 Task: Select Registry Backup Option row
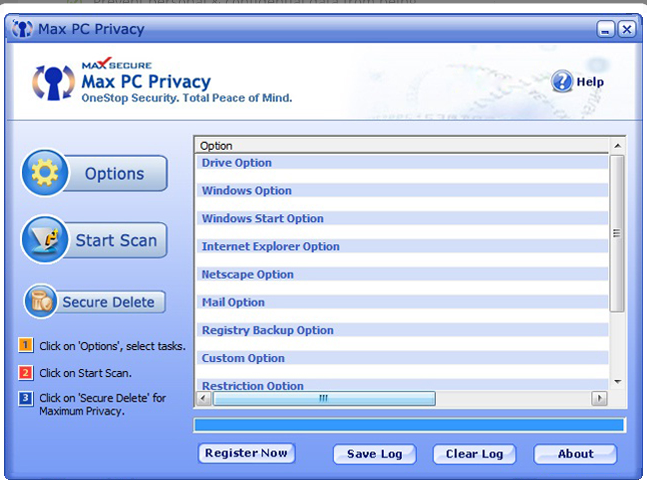tap(268, 331)
